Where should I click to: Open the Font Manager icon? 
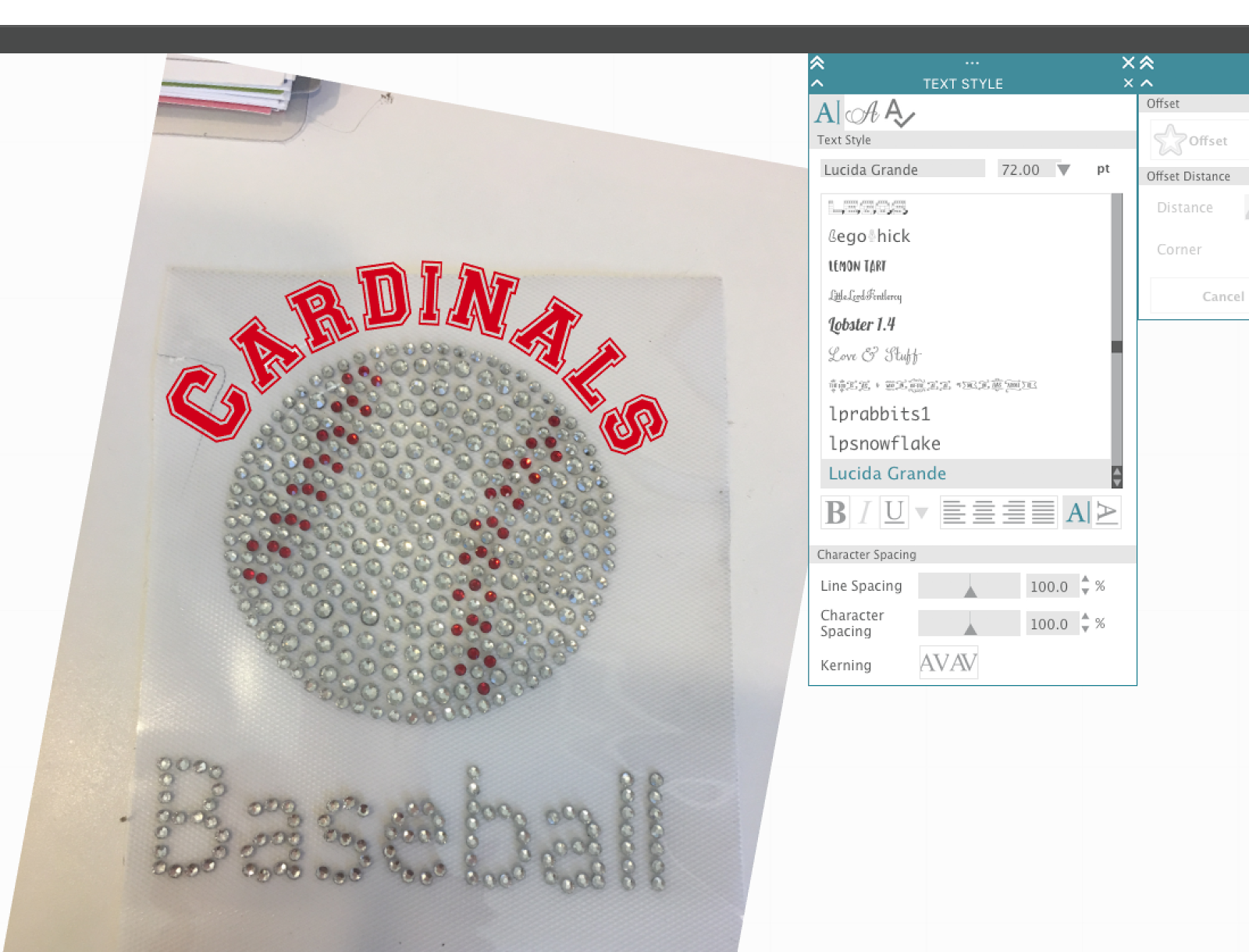898,114
